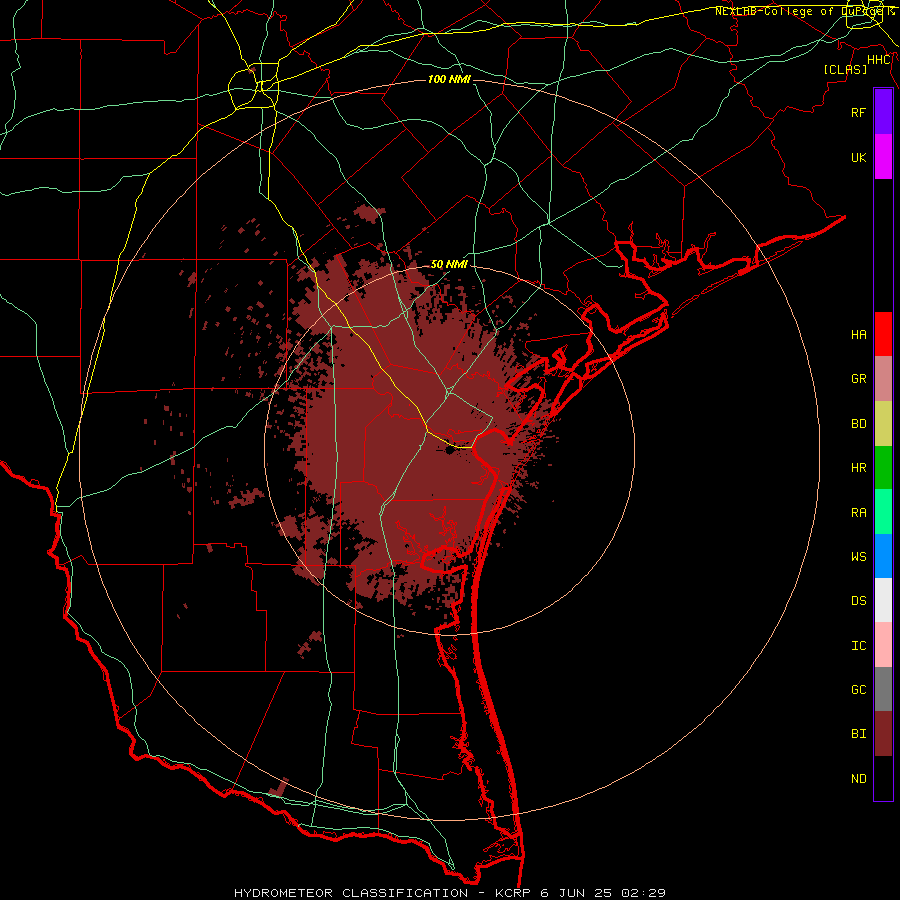This screenshot has height=900, width=900.
Task: Click the IC light-pink legend swatch
Action: [883, 645]
